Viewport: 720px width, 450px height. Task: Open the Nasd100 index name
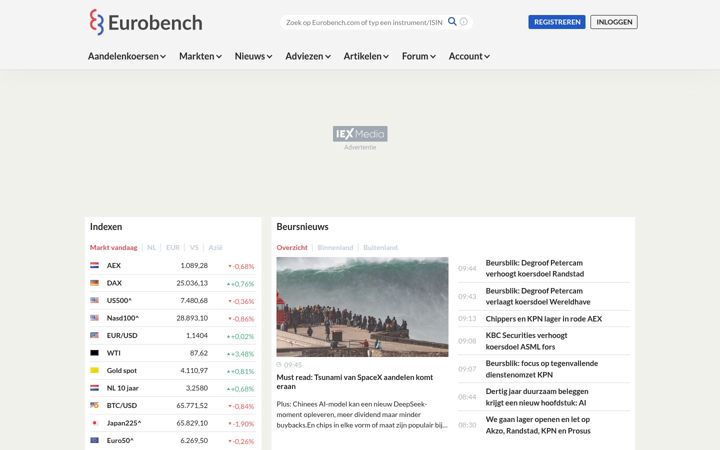point(123,318)
